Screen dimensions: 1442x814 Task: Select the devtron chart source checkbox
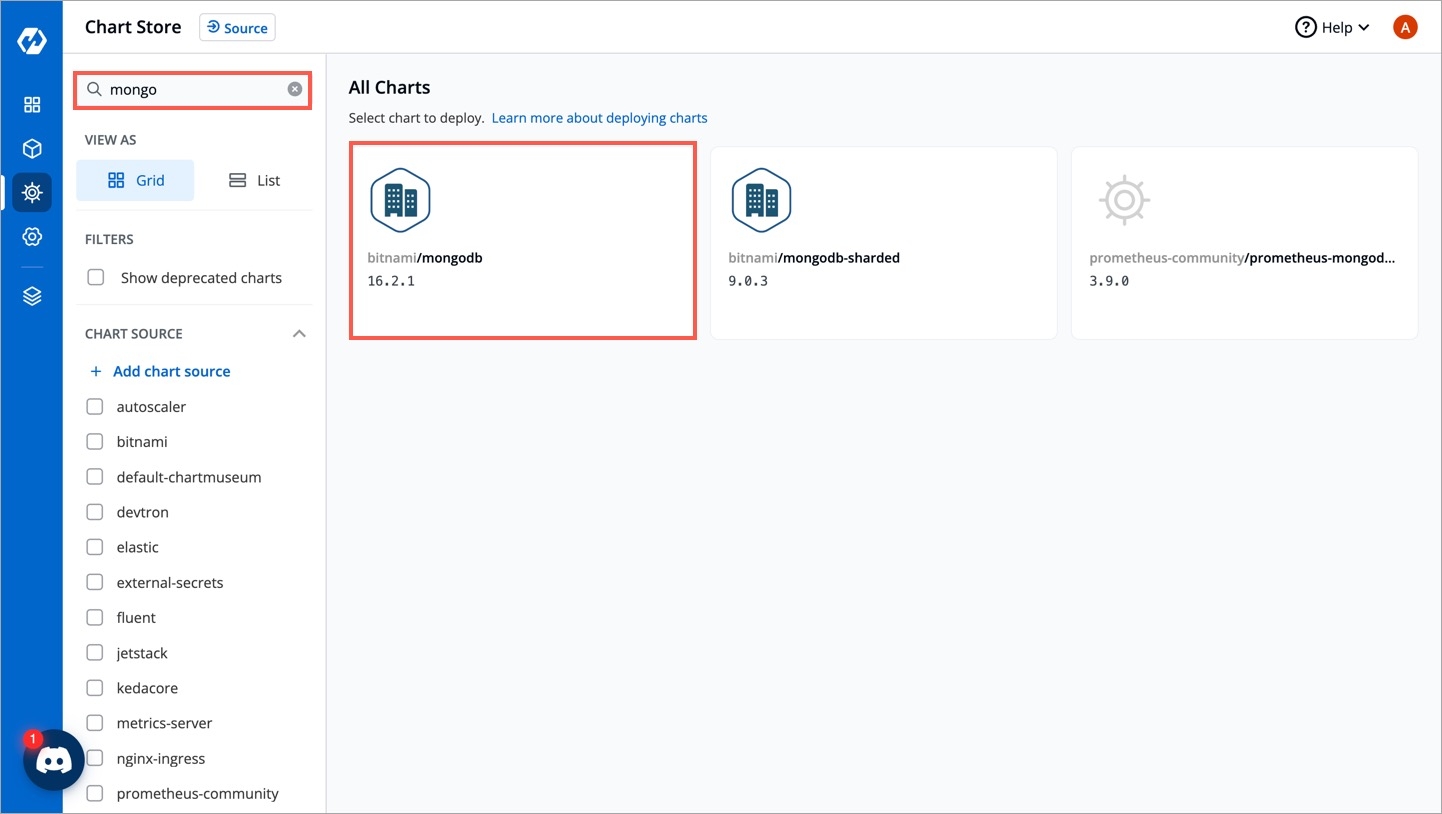[x=95, y=512]
